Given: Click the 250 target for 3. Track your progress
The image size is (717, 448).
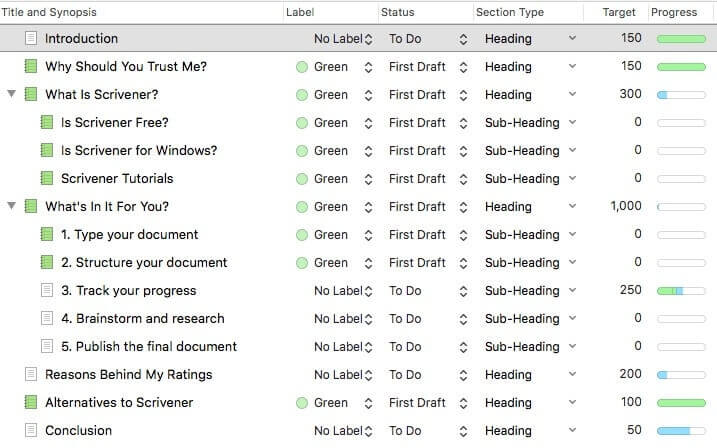Looking at the screenshot, I should click(x=631, y=290).
